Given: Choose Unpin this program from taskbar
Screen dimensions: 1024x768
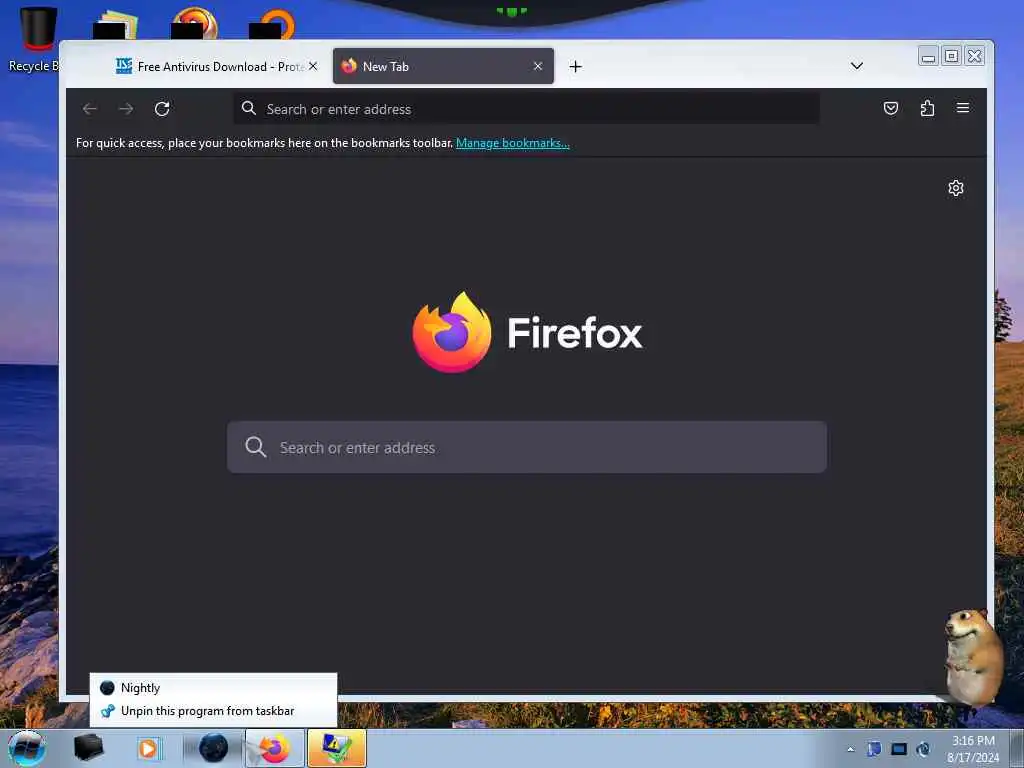Looking at the screenshot, I should tap(214, 711).
